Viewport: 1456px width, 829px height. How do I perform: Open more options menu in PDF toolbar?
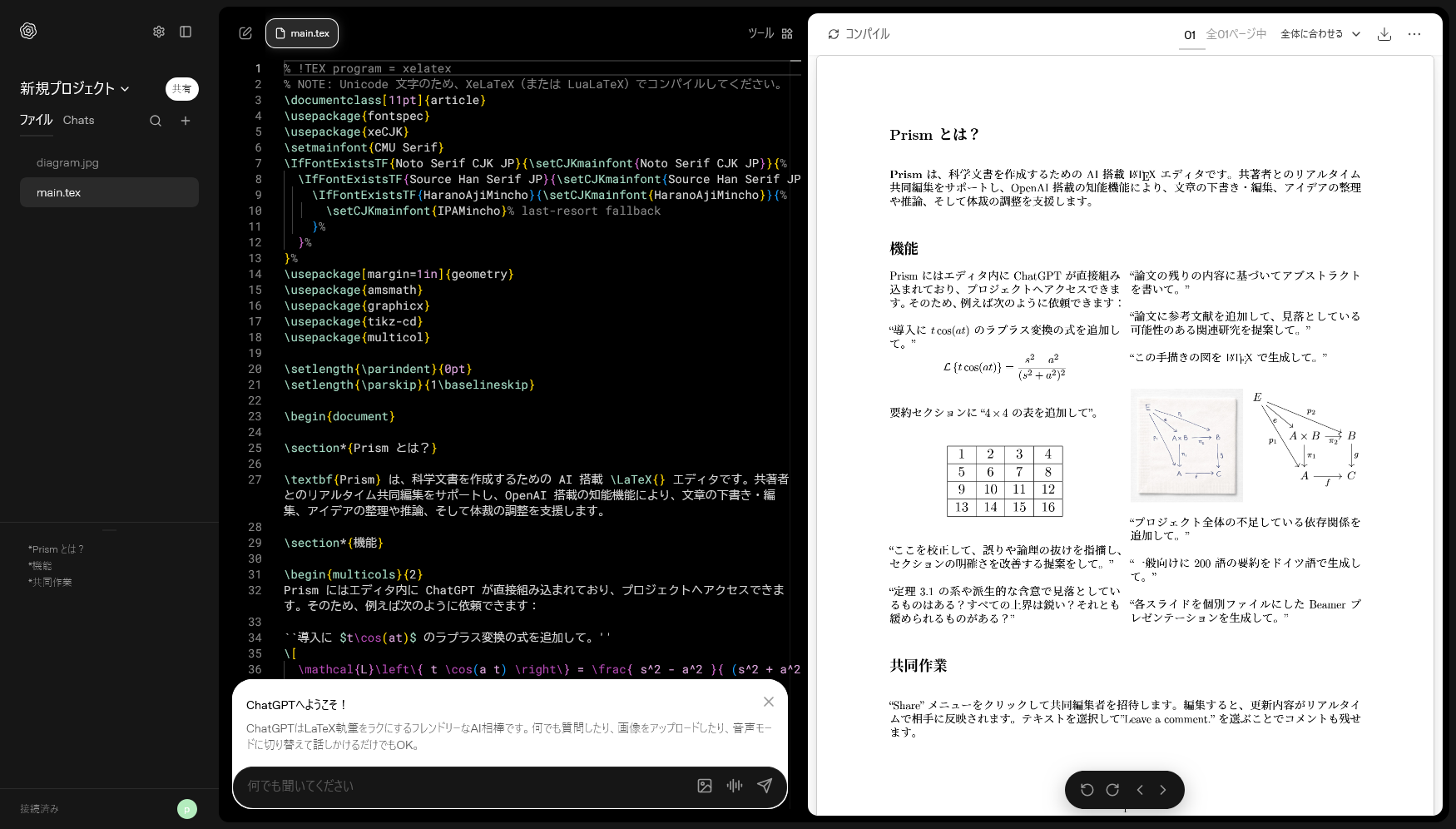click(1414, 34)
